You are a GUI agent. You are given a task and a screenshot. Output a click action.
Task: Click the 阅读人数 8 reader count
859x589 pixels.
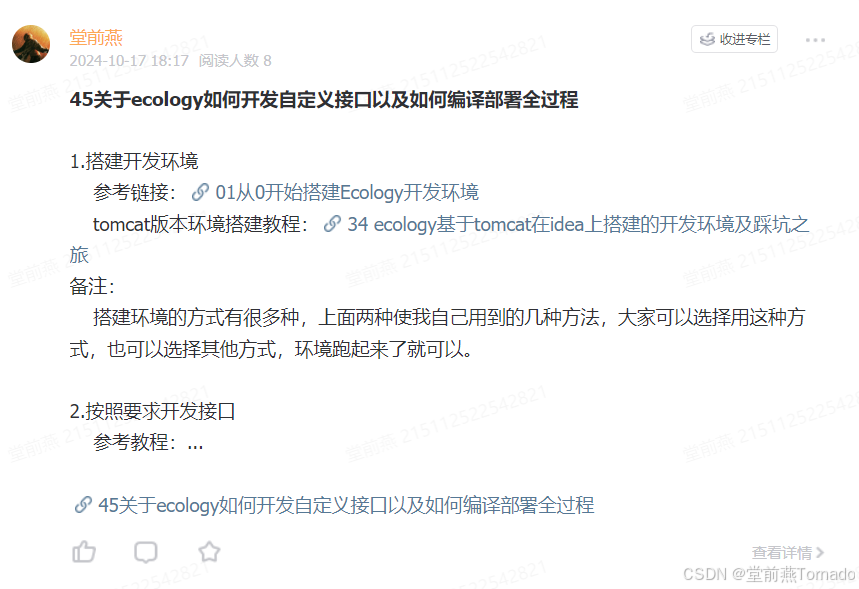[235, 60]
